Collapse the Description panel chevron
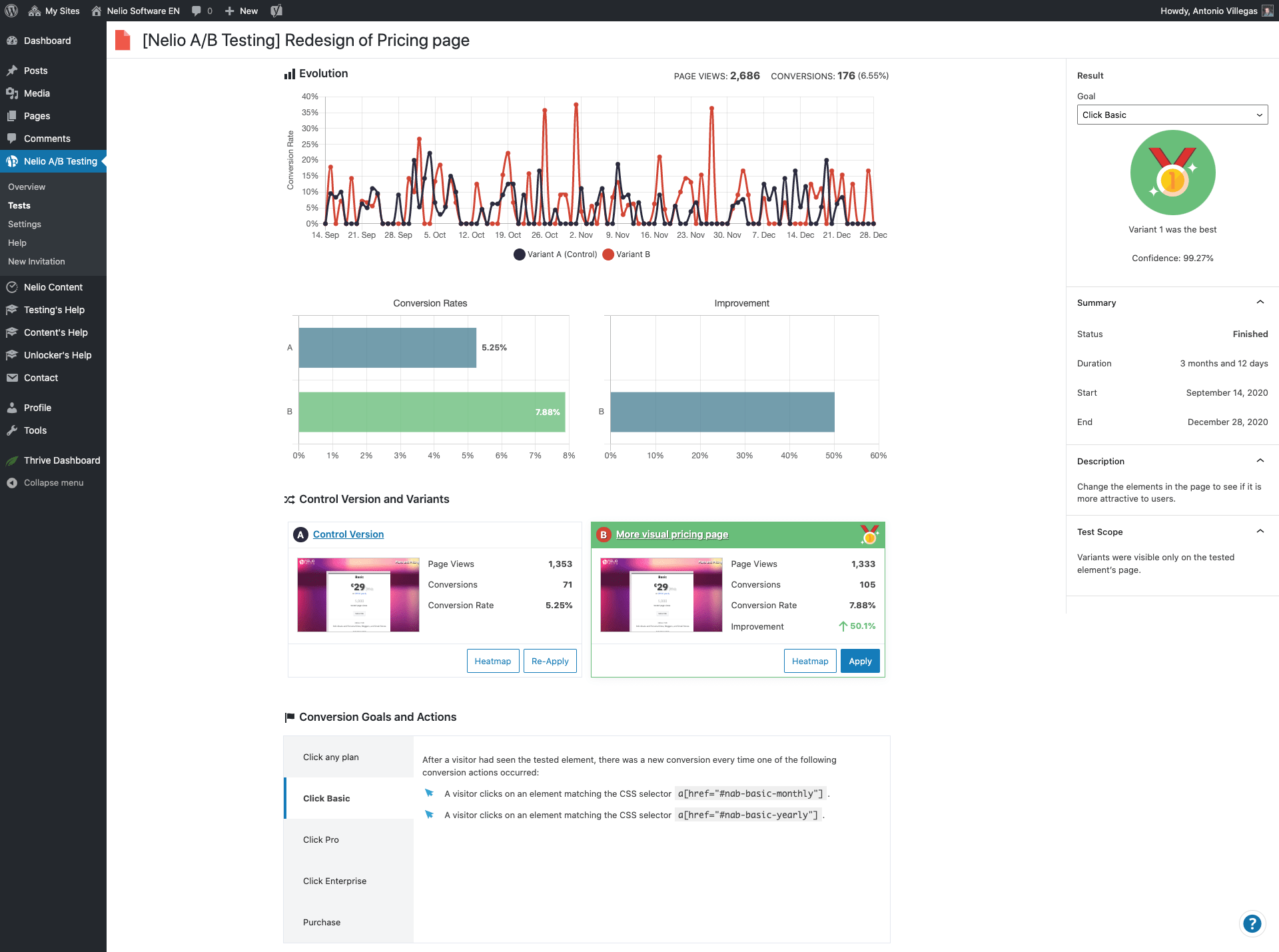Screen dimensions: 1279x952 tap(1260, 461)
